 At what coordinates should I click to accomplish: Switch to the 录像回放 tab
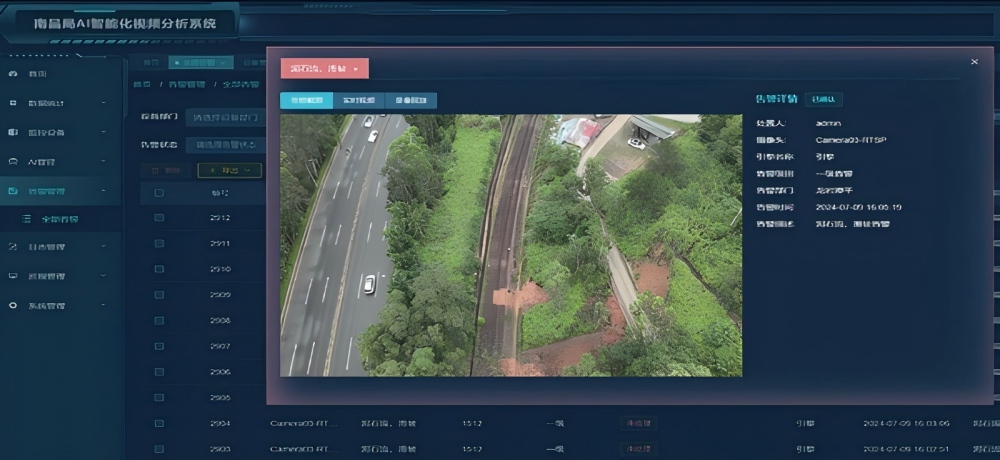click(410, 100)
